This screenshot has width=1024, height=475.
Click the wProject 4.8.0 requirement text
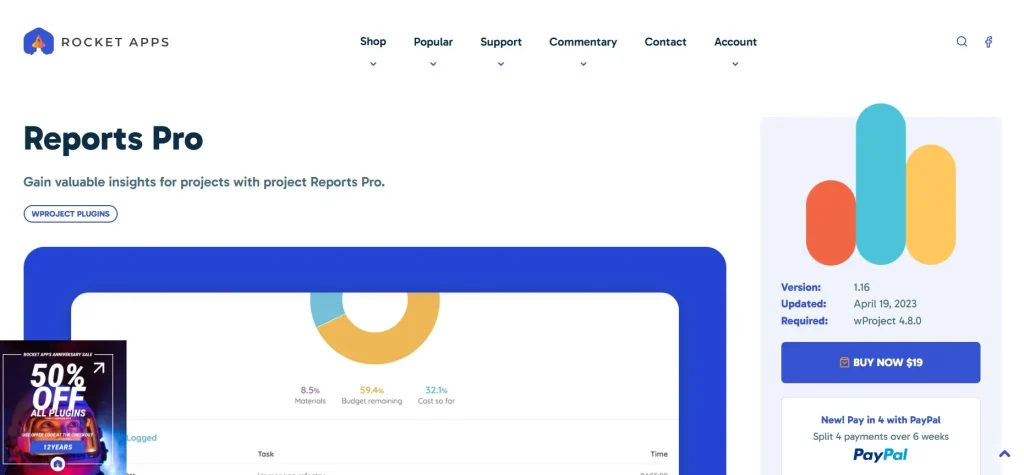tap(888, 321)
